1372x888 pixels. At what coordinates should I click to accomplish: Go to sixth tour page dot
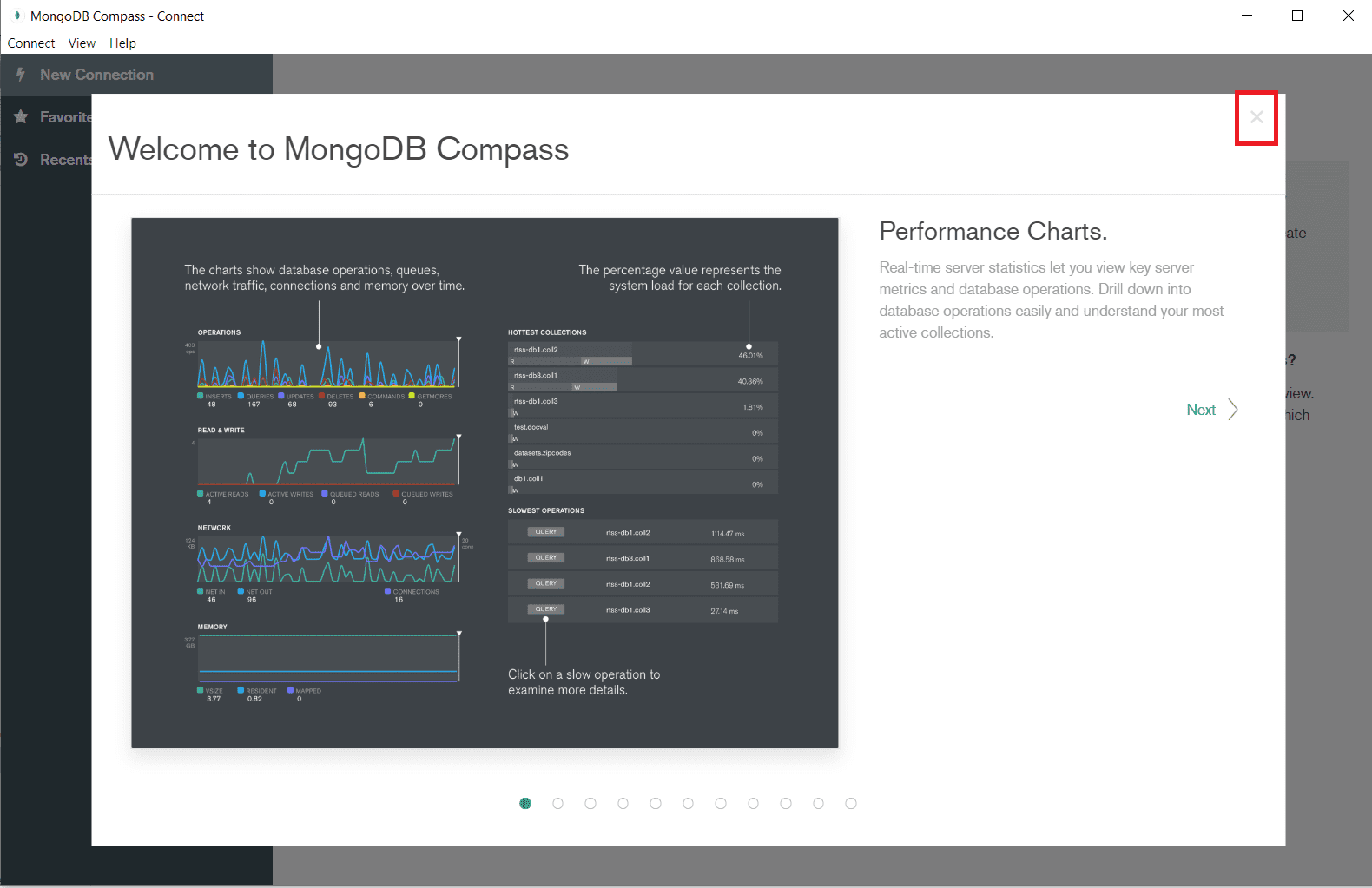[x=688, y=803]
